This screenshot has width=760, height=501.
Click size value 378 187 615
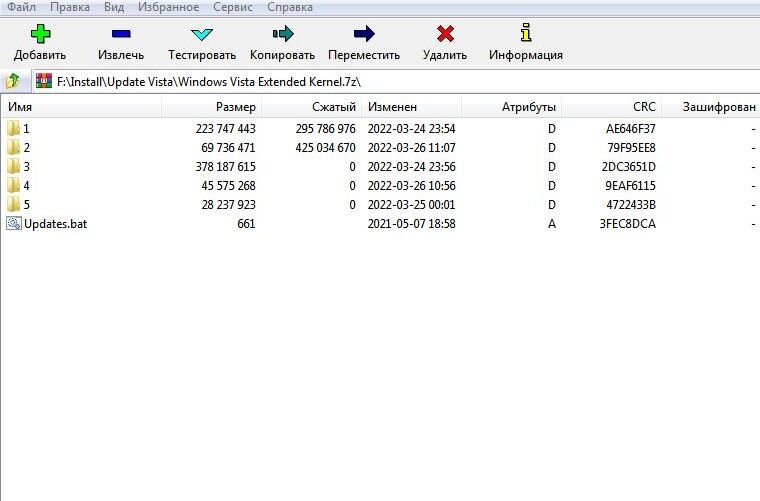tap(225, 167)
